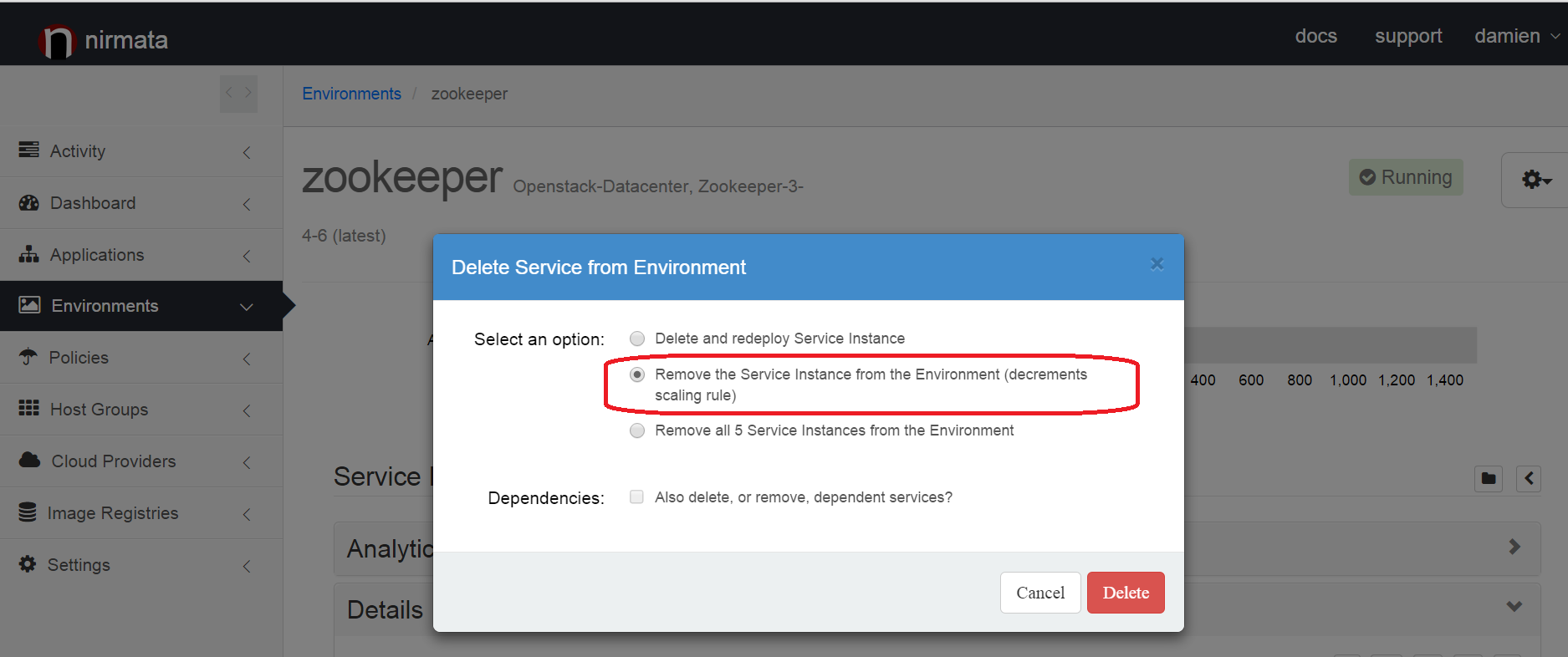Image resolution: width=1568 pixels, height=657 pixels.
Task: Open the Dashboard sidebar item
Action: tap(141, 203)
